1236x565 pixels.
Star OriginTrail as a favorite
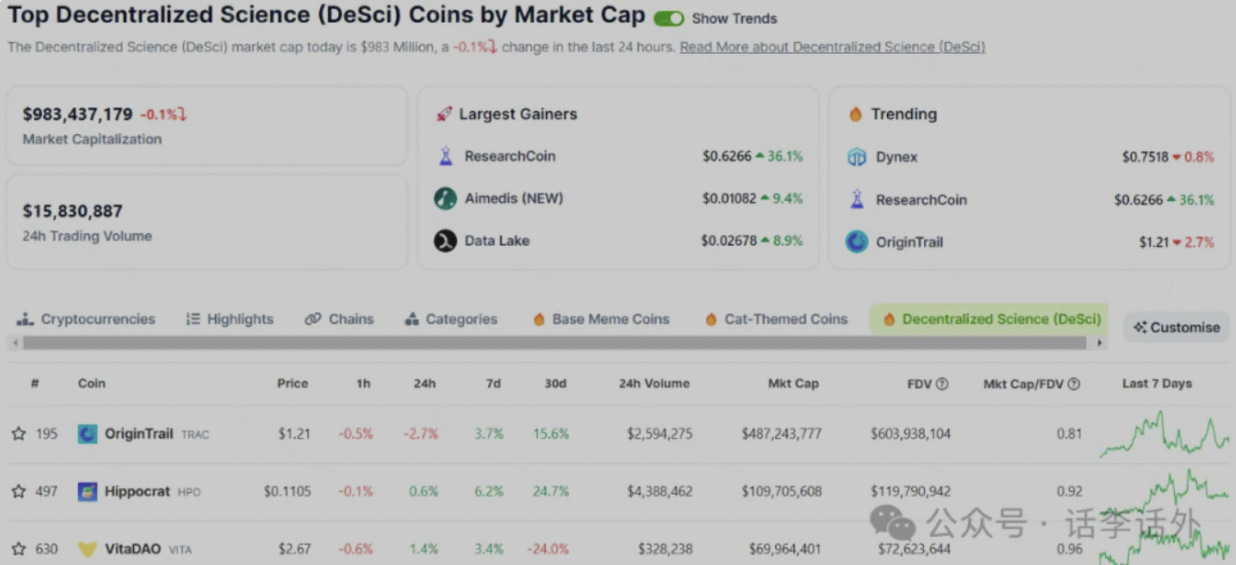point(18,434)
